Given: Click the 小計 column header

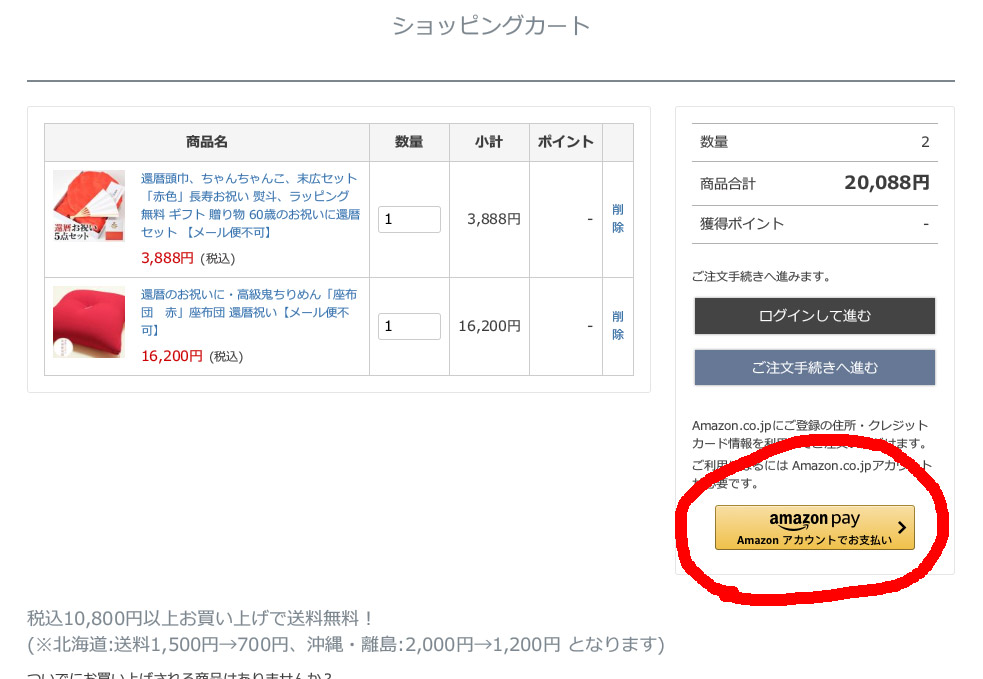Looking at the screenshot, I should pyautogui.click(x=489, y=142).
